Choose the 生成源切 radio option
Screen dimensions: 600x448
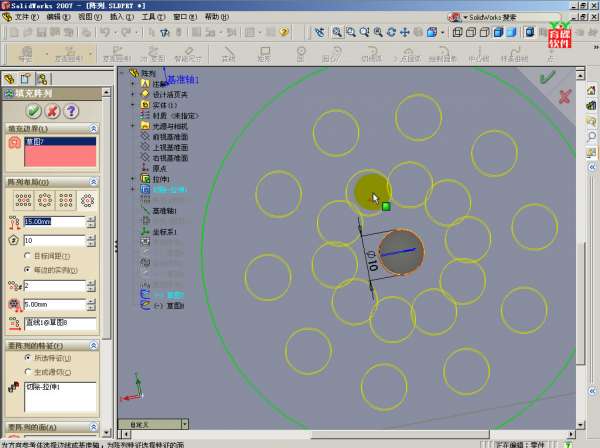(26, 371)
